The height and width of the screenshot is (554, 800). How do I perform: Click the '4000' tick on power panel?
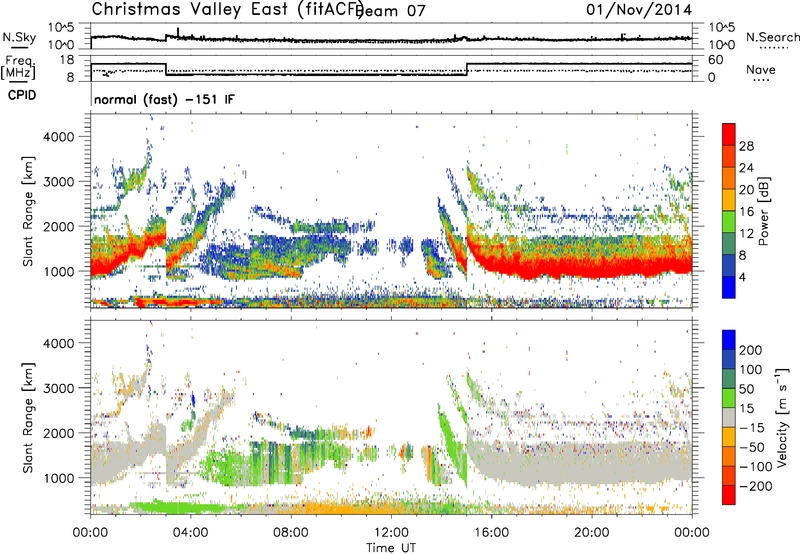click(x=59, y=137)
